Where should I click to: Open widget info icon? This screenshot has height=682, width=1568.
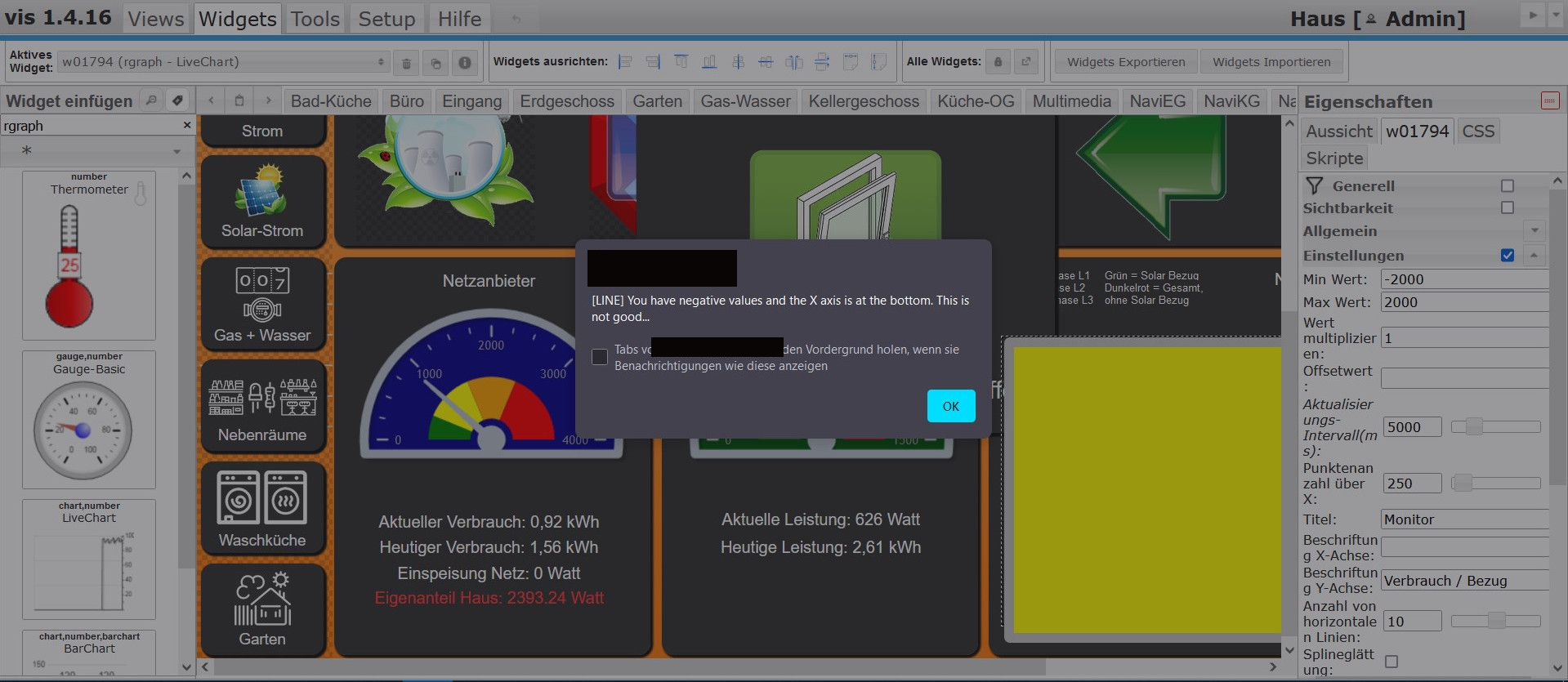click(464, 63)
